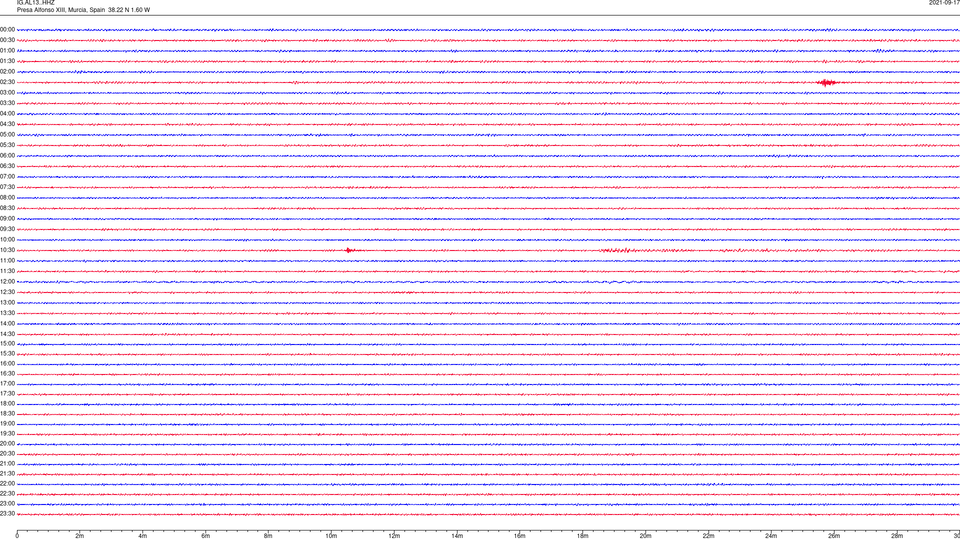
Task: Click the 'IG.AL13..HHZ' channel label
Action: [x=36, y=2]
